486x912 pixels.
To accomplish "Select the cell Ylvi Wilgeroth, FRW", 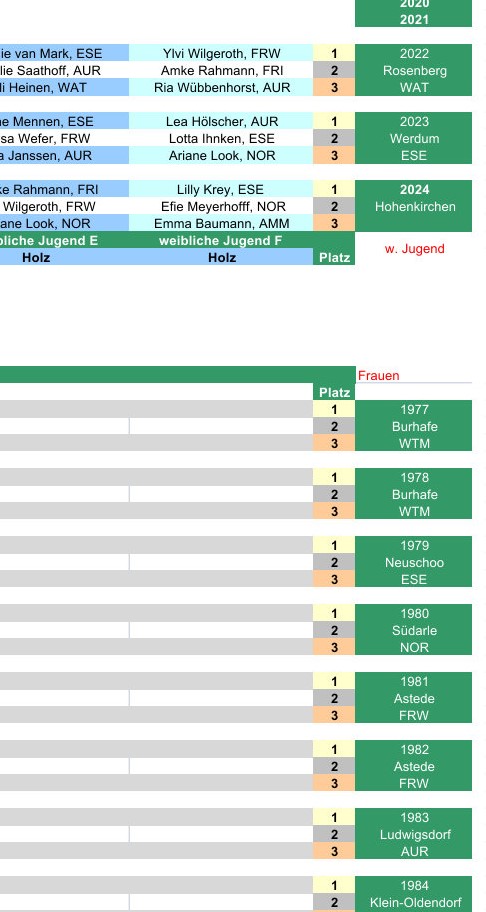I will [221, 54].
